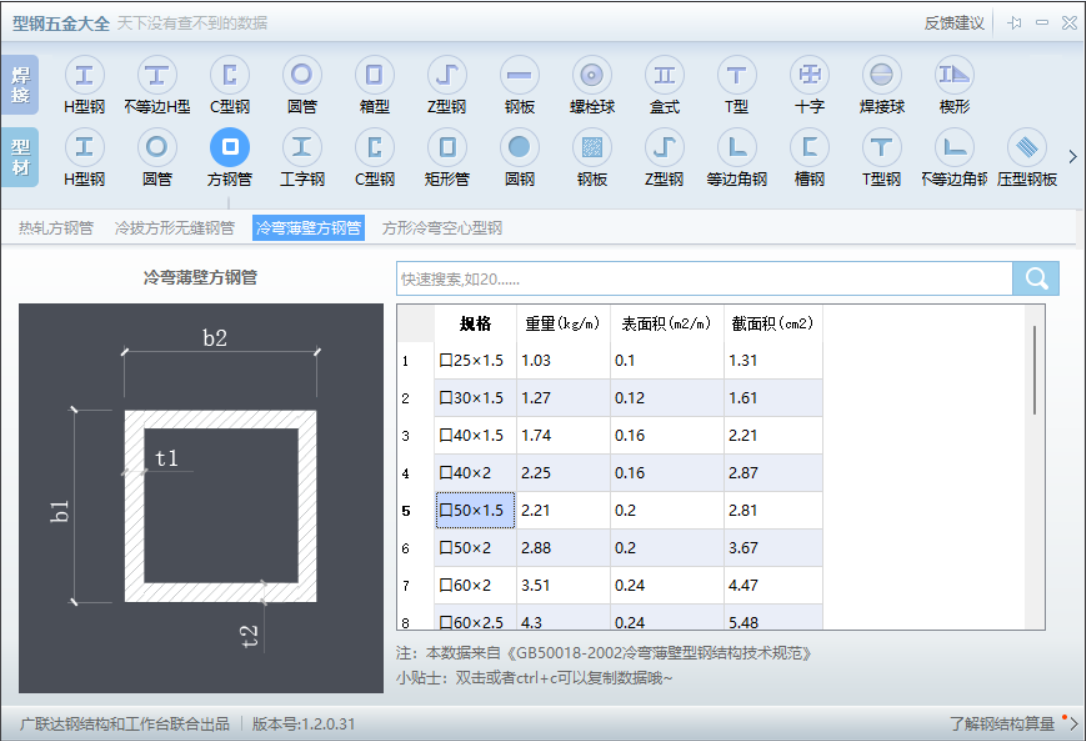Select spec cell 口50×1.5

pyautogui.click(x=475, y=510)
